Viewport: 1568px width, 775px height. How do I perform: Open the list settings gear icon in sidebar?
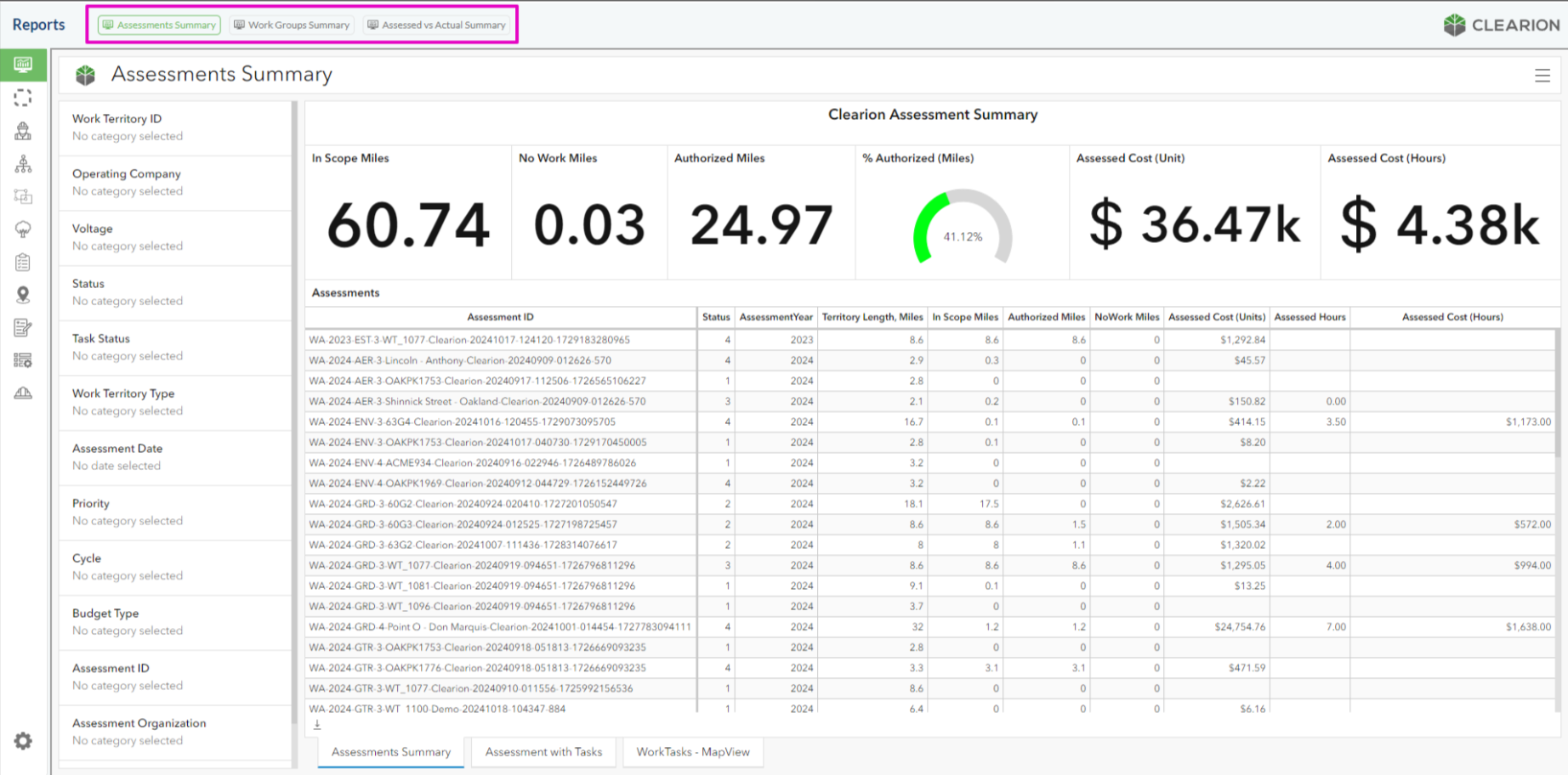coord(23,360)
